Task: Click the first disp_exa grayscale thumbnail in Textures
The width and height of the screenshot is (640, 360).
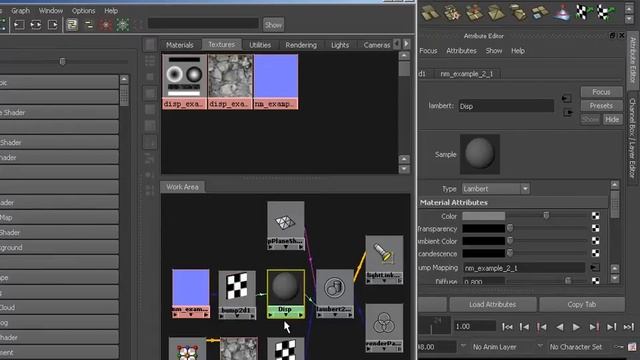Action: 184,82
